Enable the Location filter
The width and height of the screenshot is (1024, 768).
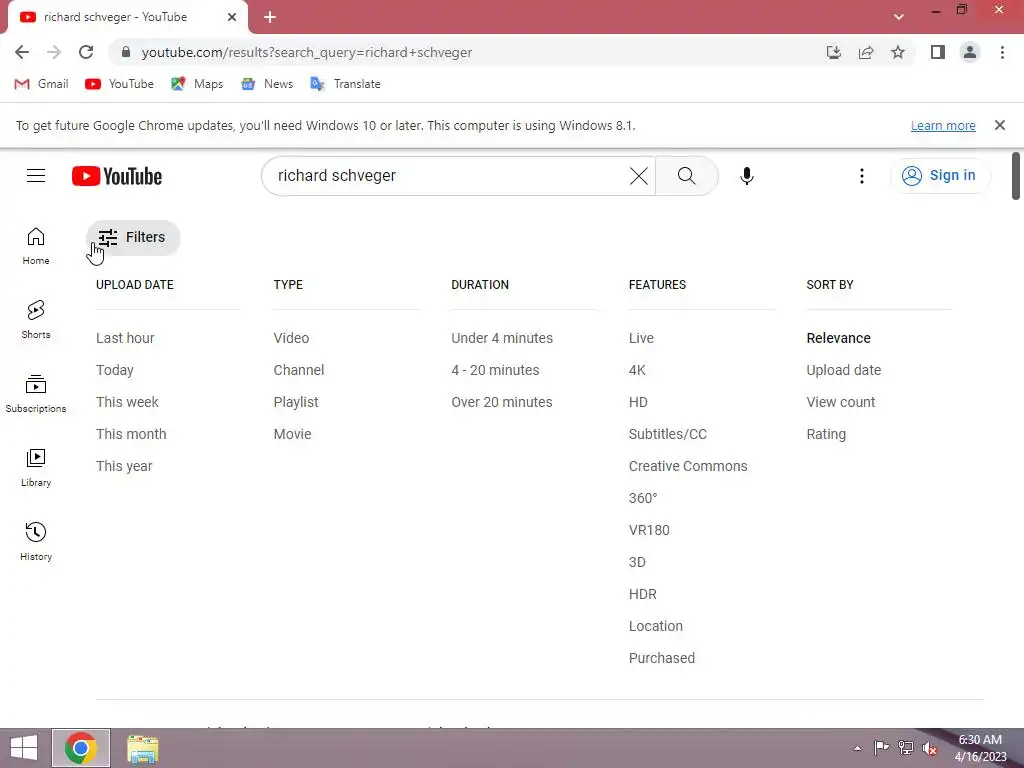pos(656,626)
